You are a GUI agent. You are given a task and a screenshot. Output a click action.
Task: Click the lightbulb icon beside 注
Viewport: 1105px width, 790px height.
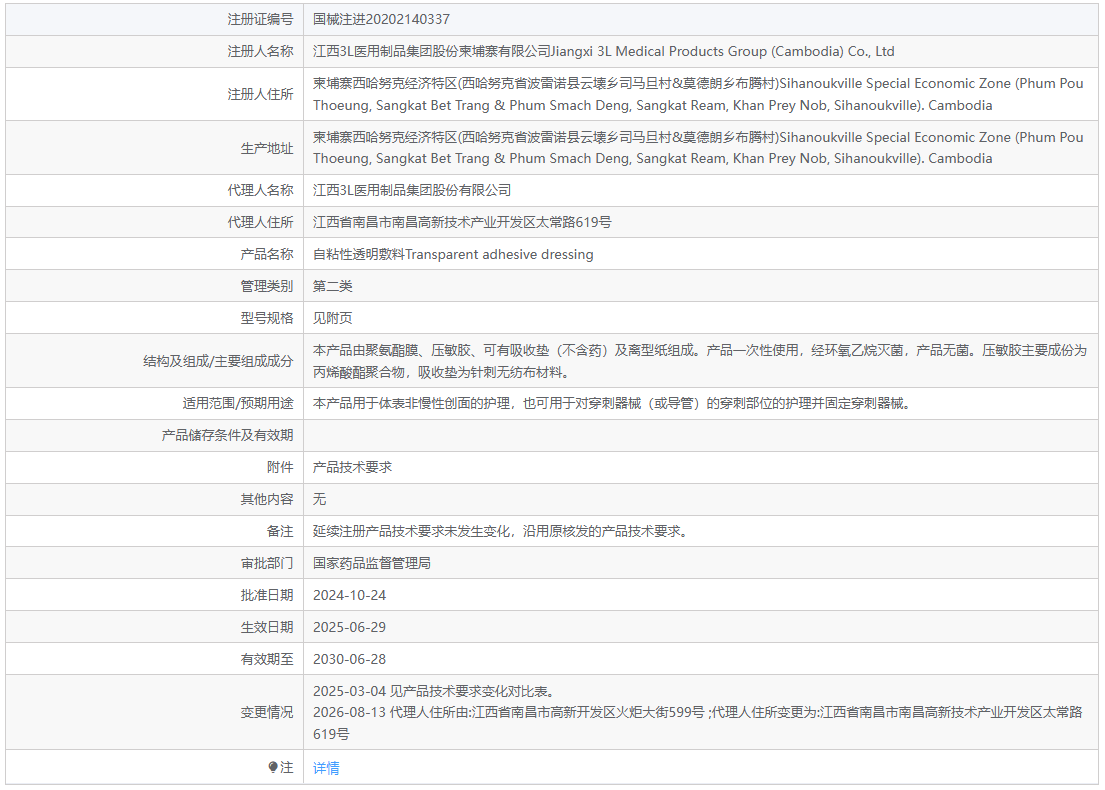[273, 767]
